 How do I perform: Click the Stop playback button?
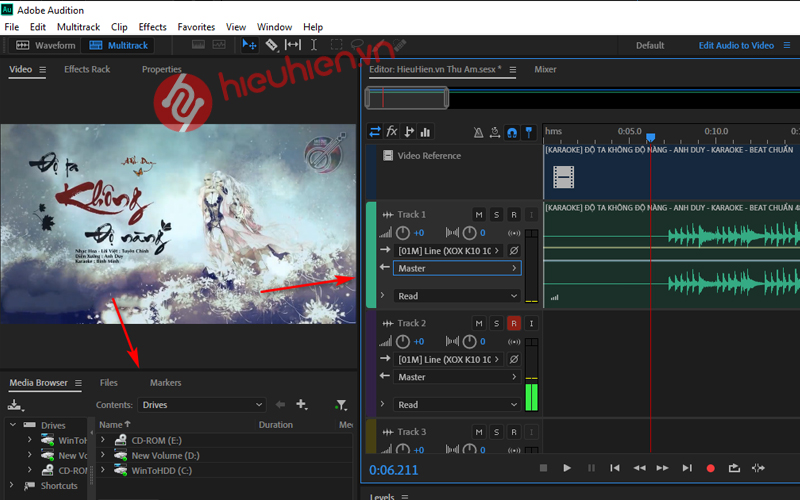[x=543, y=468]
